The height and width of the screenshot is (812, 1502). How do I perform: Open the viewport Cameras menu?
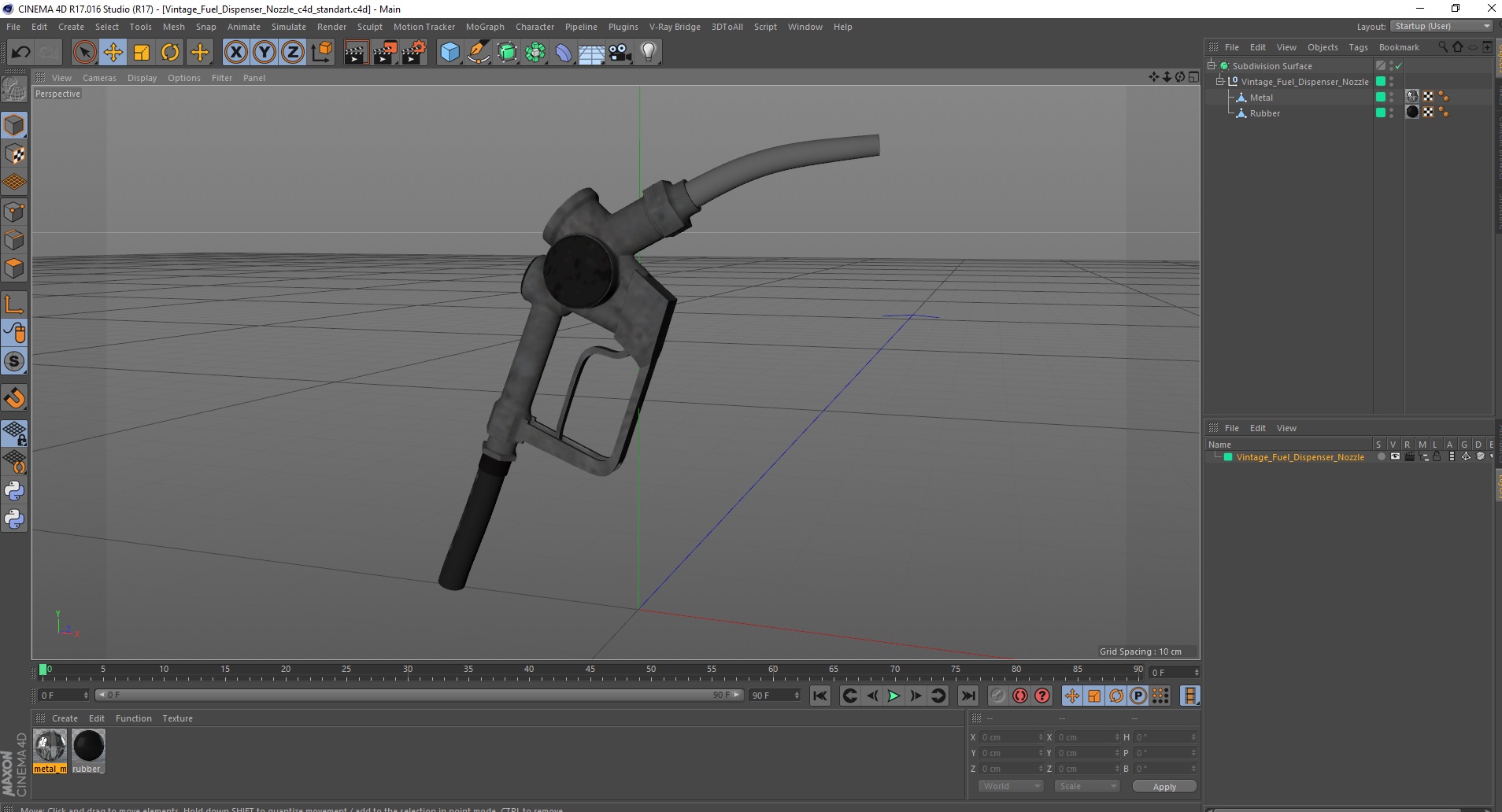99,78
